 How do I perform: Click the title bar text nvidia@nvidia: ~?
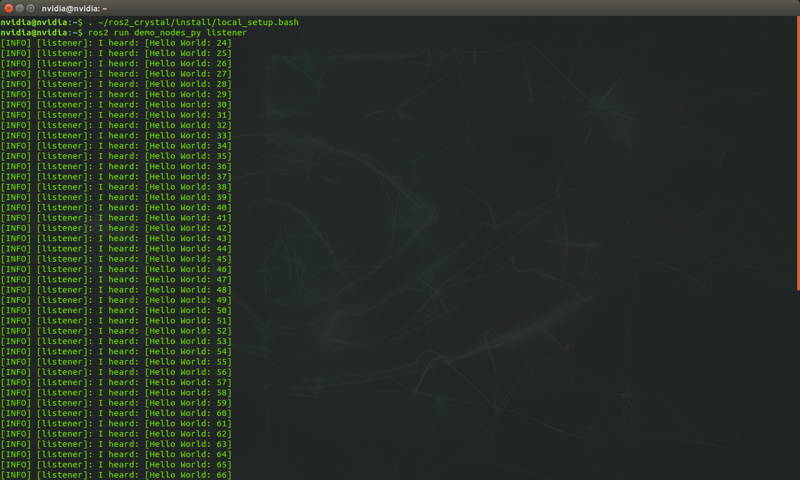tap(74, 9)
